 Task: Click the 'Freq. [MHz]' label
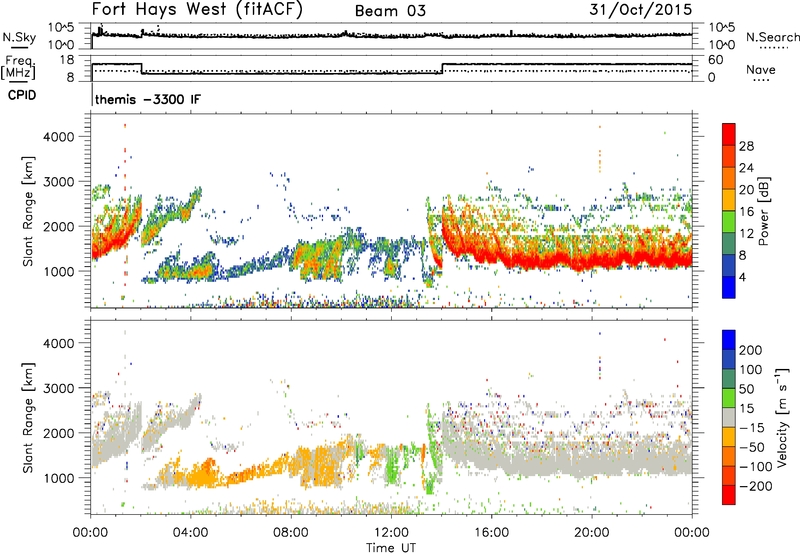[18, 67]
